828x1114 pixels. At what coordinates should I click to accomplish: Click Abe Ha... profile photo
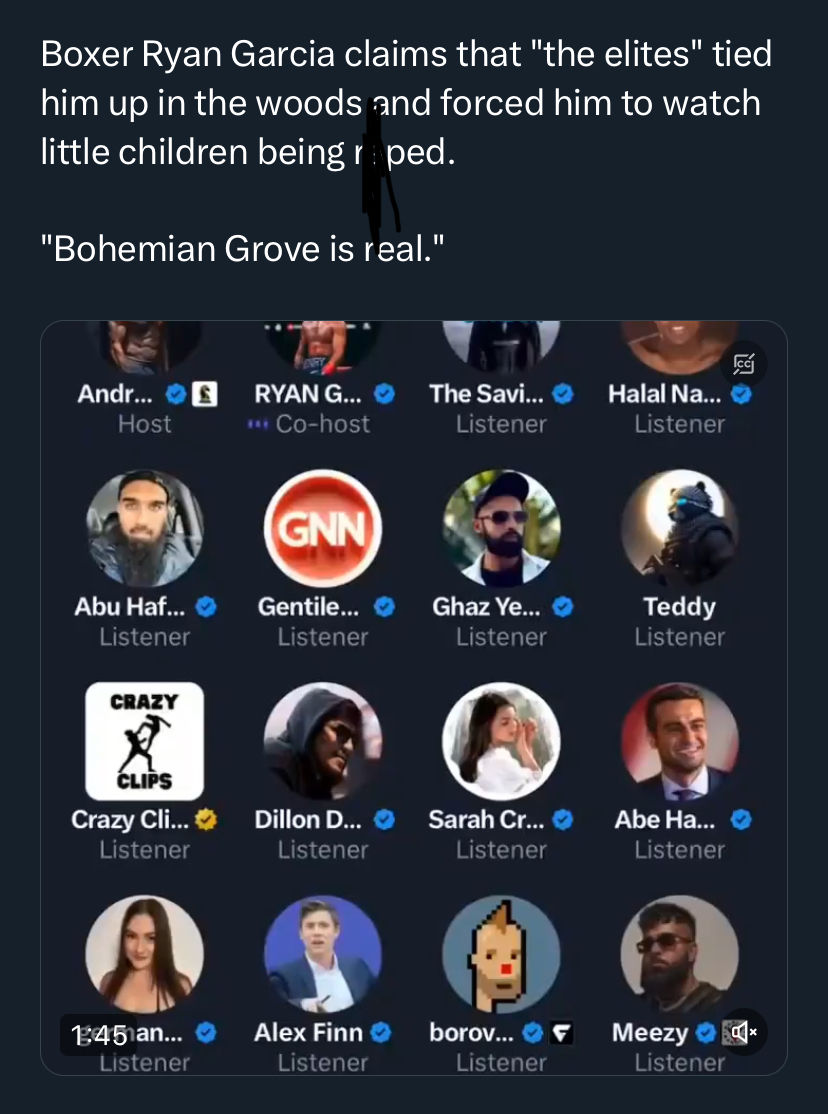[x=679, y=741]
